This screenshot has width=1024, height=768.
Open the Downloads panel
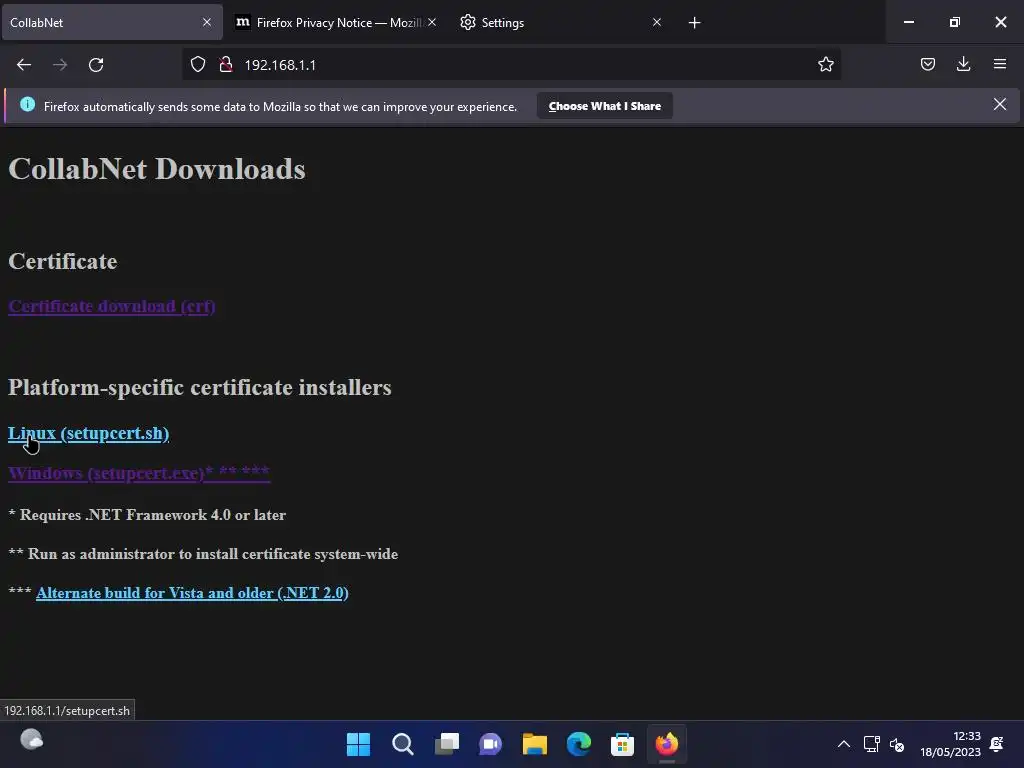(x=963, y=64)
